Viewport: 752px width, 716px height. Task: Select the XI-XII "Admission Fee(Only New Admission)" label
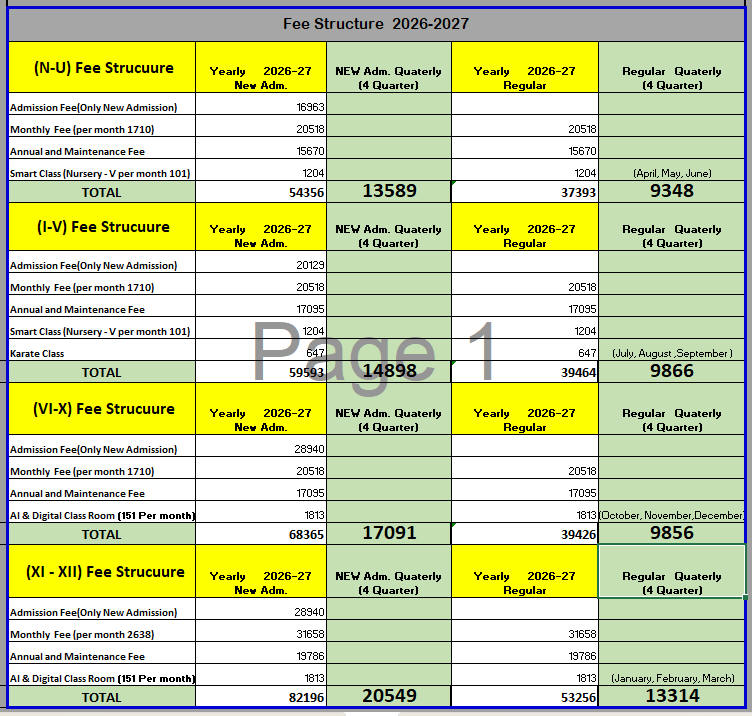pyautogui.click(x=94, y=612)
